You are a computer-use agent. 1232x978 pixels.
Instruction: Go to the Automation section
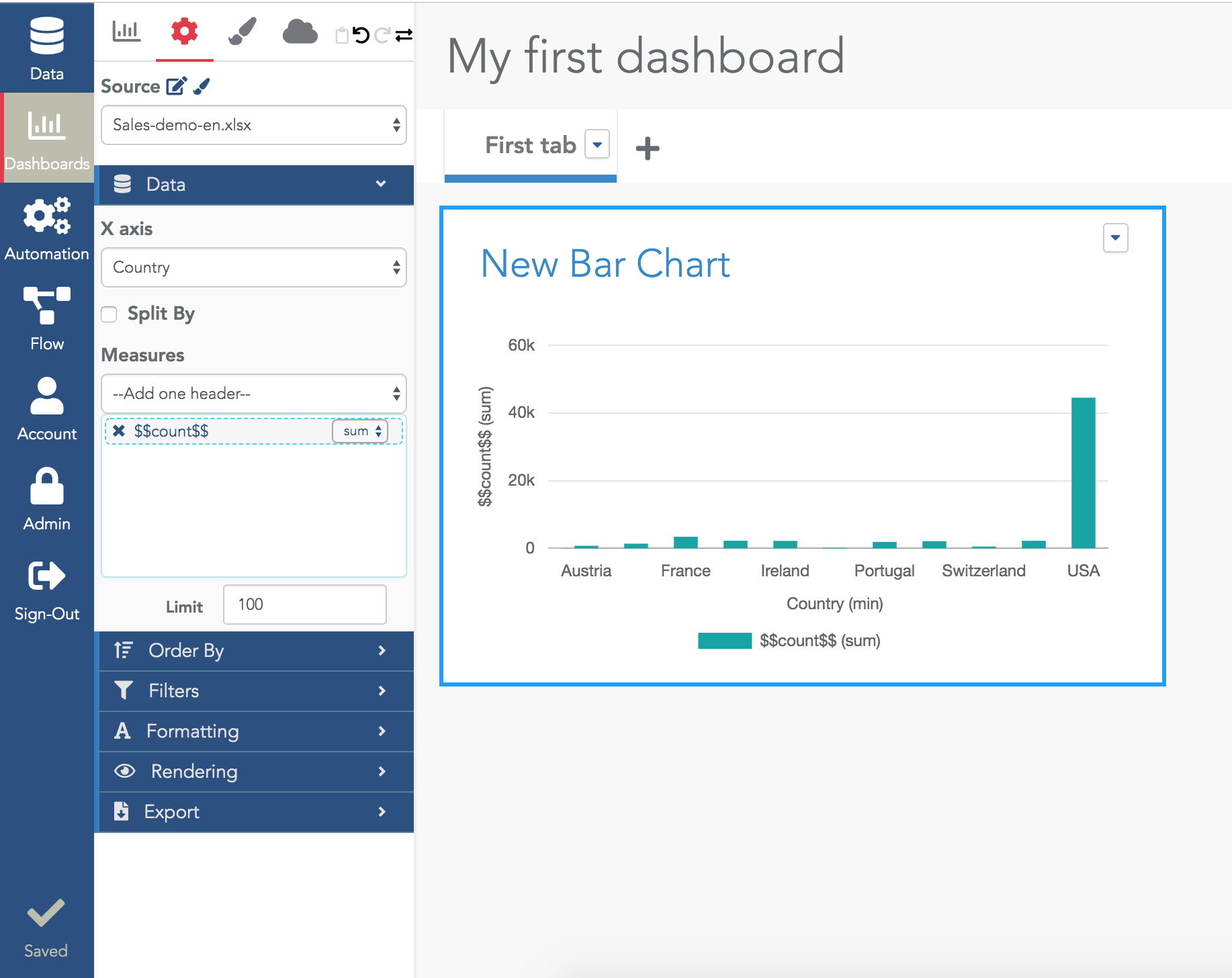46,228
